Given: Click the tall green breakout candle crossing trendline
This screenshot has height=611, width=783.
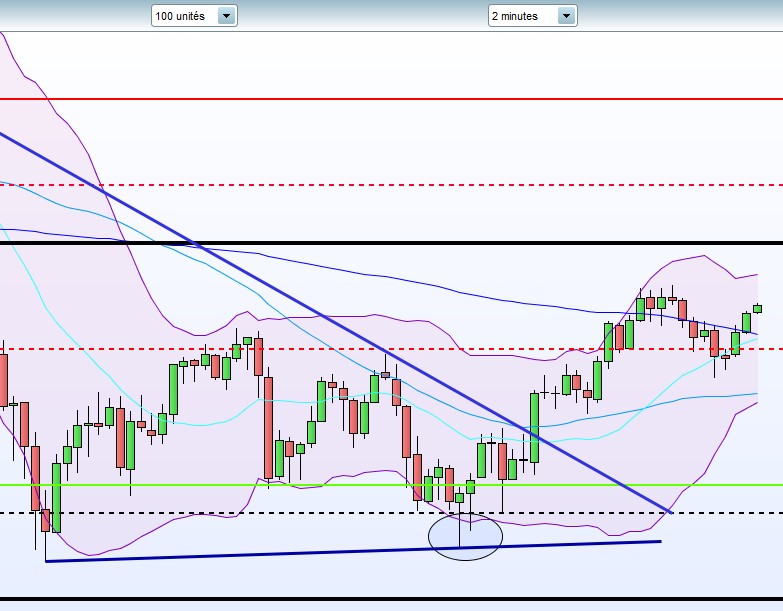Looking at the screenshot, I should coord(534,428).
